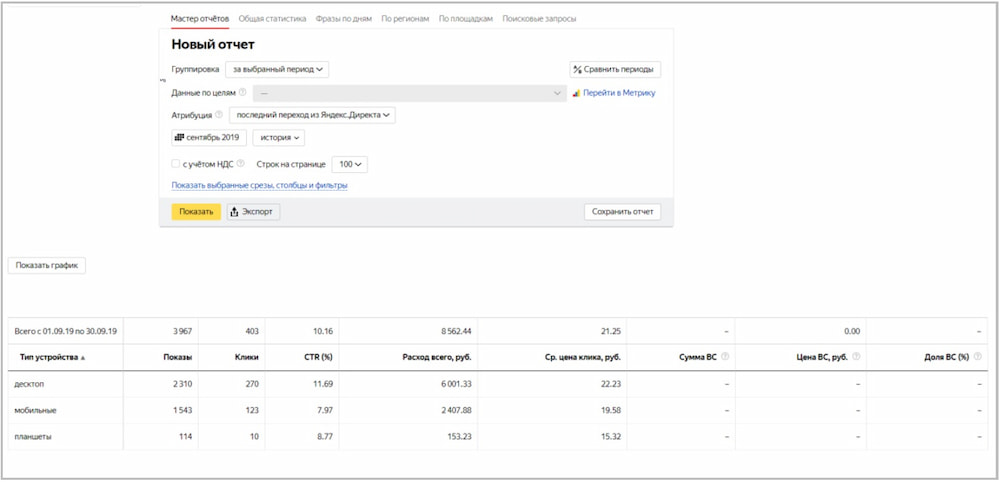This screenshot has height=482, width=1000.
Task: Select the планшеты row label
Action: point(33,437)
